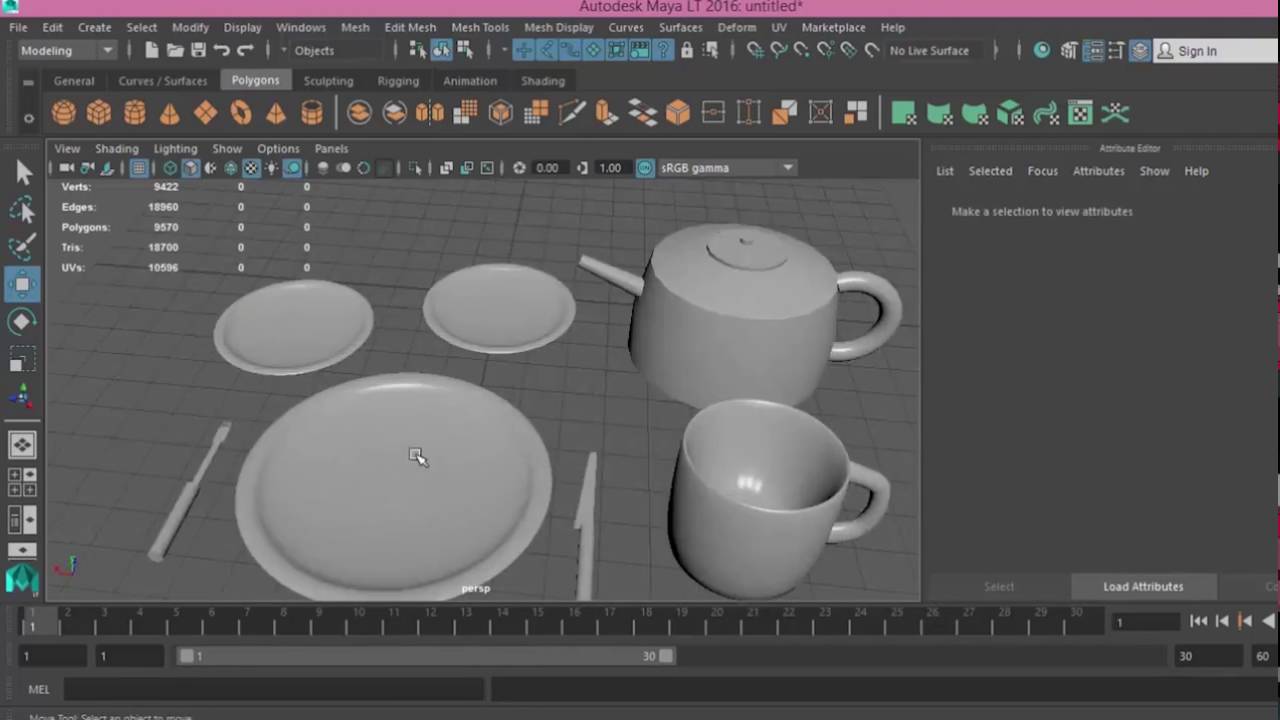The width and height of the screenshot is (1280, 720).
Task: Expand the No Live Surface arrow
Action: (x=996, y=50)
